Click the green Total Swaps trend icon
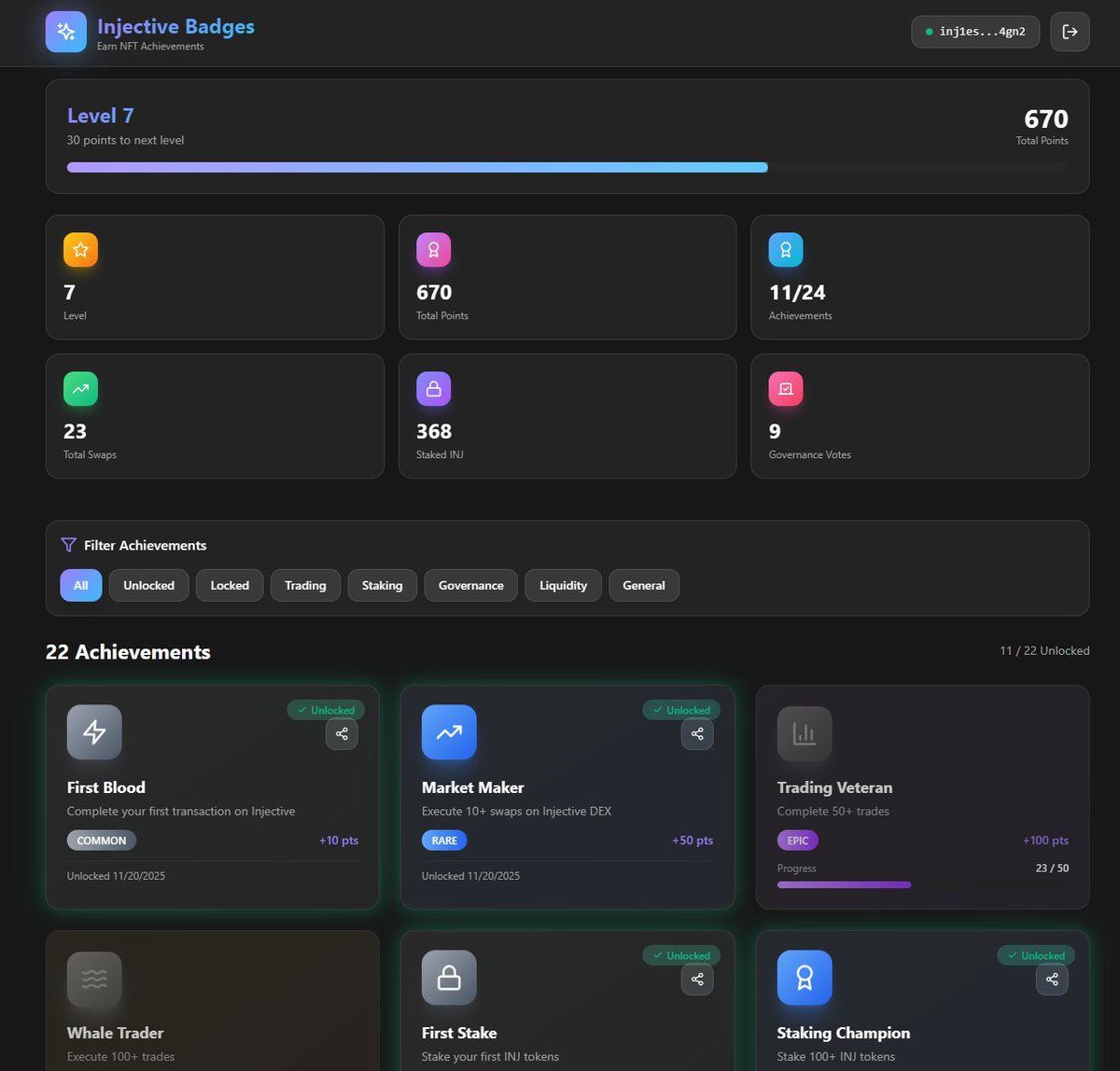Screen dimensions: 1120x1071 80,389
